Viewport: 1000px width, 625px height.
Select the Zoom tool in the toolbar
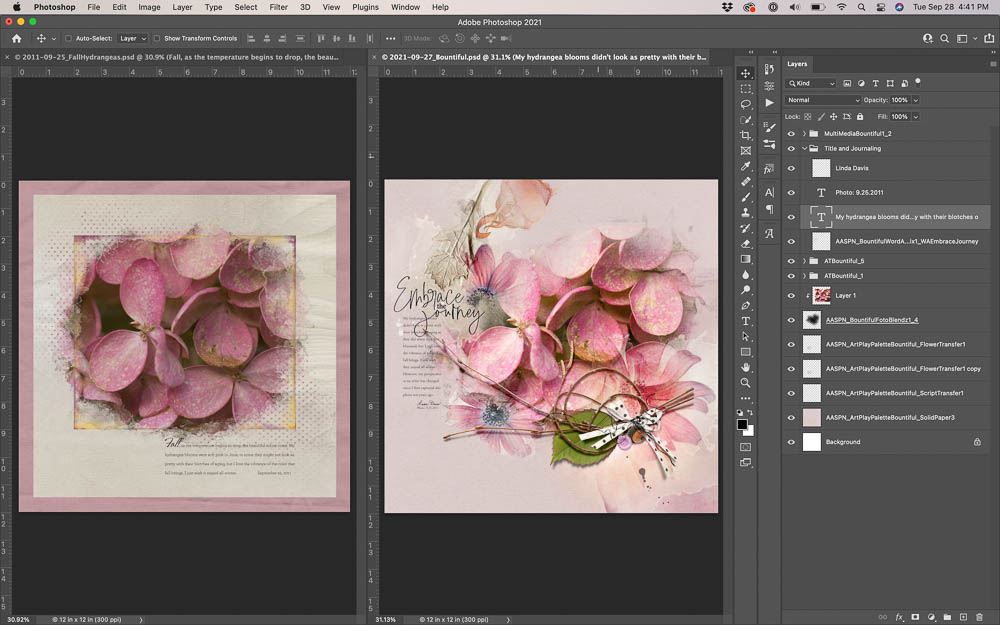[745, 383]
